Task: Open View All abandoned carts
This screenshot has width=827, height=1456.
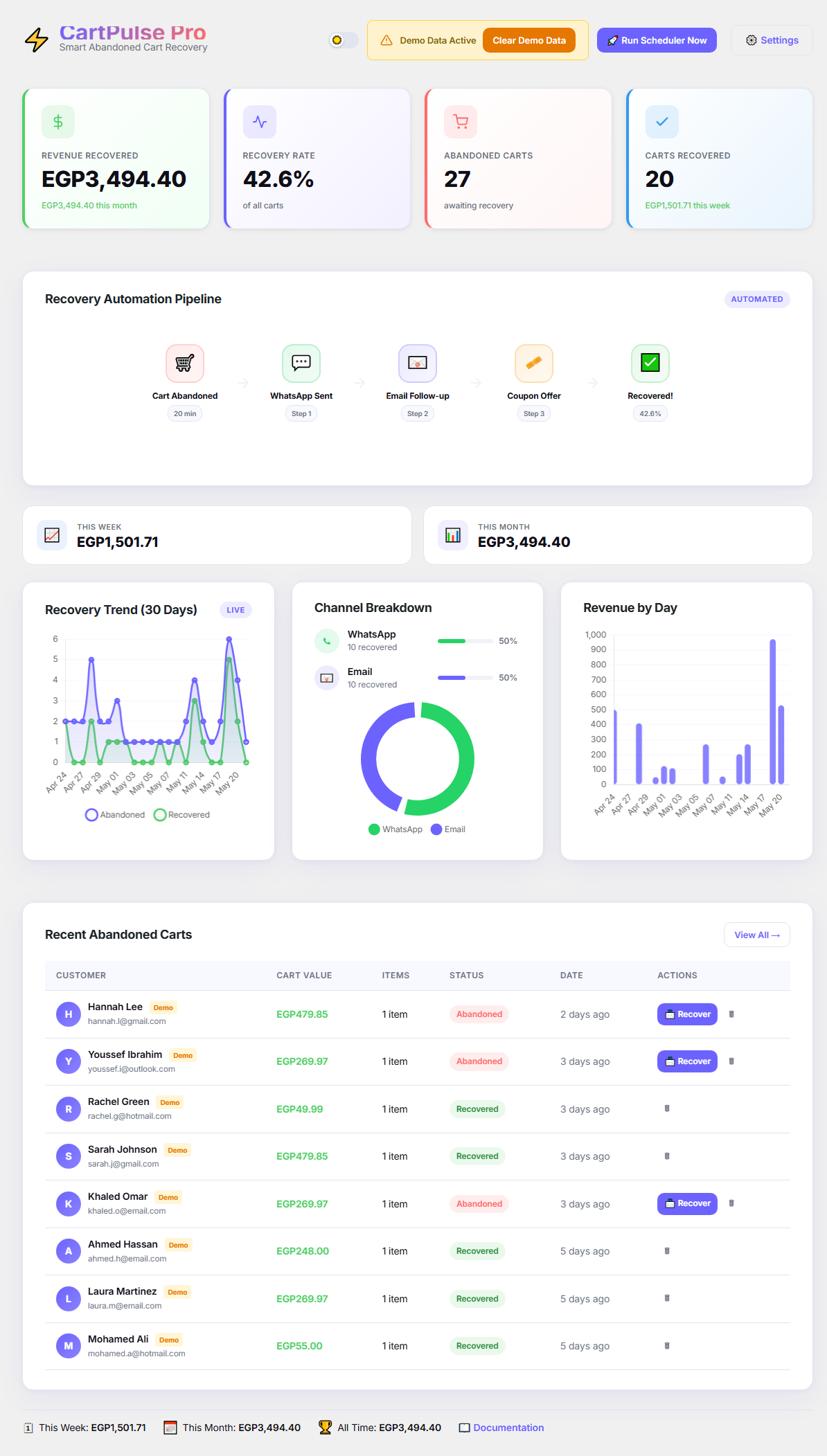Action: (x=757, y=935)
